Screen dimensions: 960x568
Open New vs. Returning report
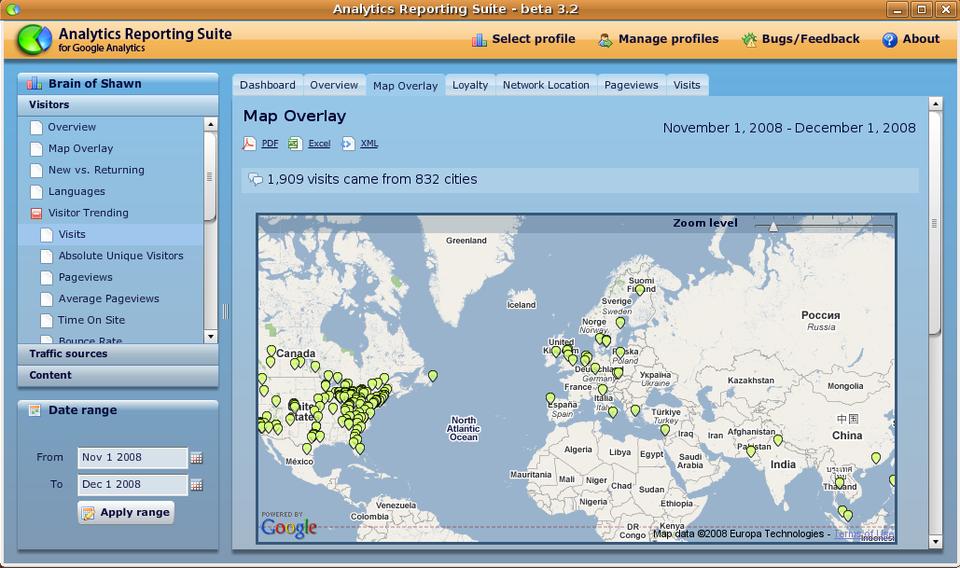(96, 170)
